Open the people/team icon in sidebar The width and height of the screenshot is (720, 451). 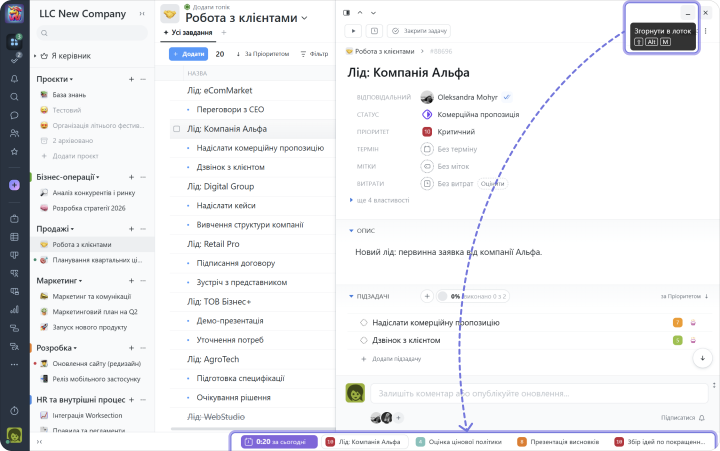click(x=15, y=133)
